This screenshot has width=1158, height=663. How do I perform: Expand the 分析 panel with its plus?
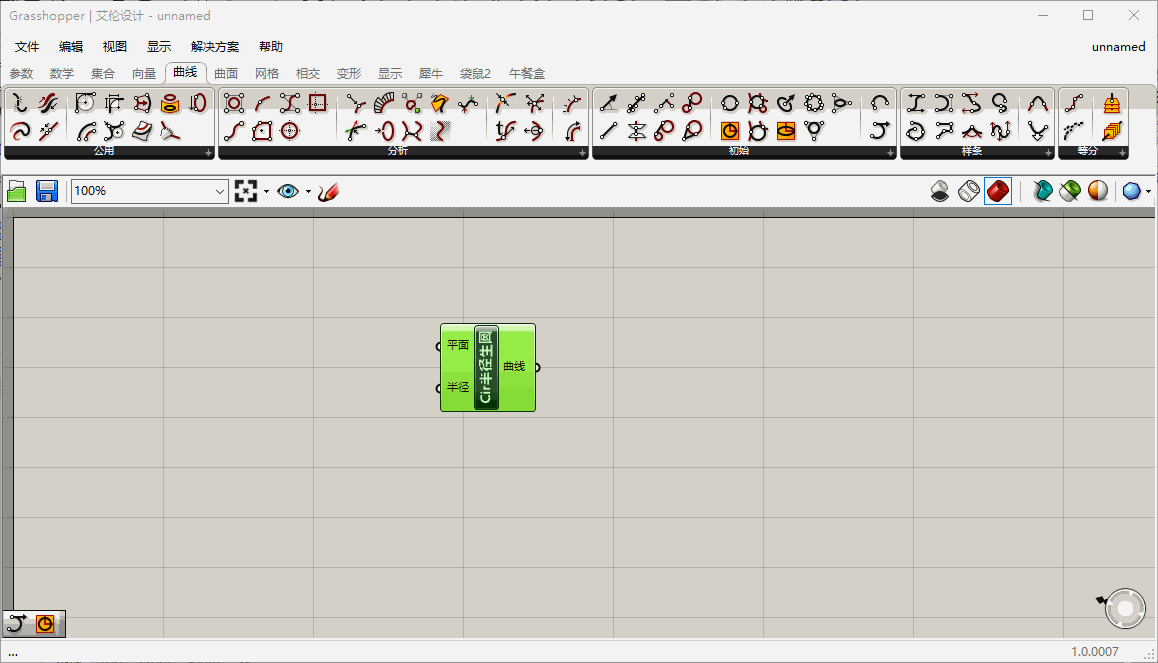point(582,153)
